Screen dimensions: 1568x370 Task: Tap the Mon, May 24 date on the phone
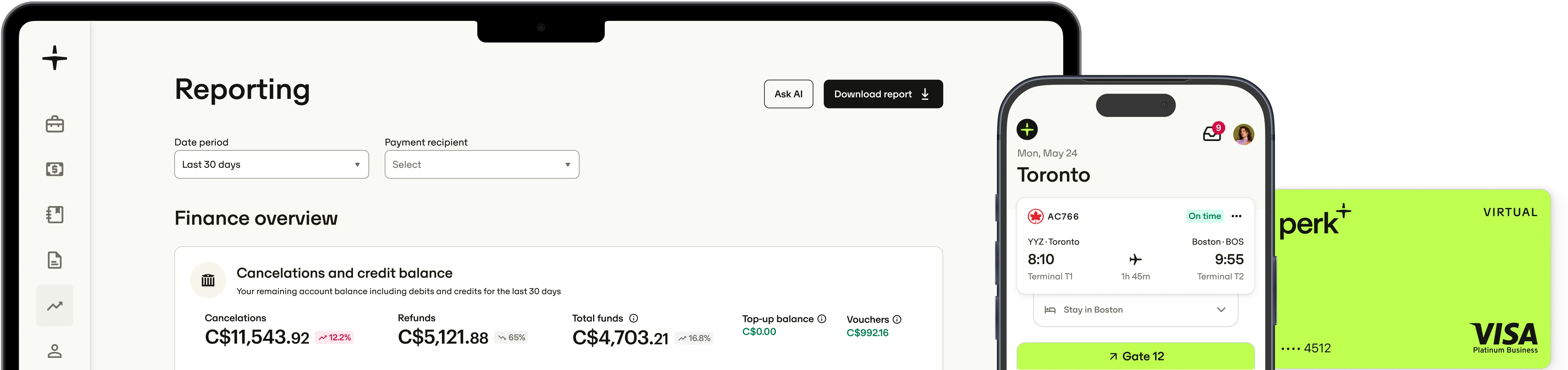(x=1047, y=153)
